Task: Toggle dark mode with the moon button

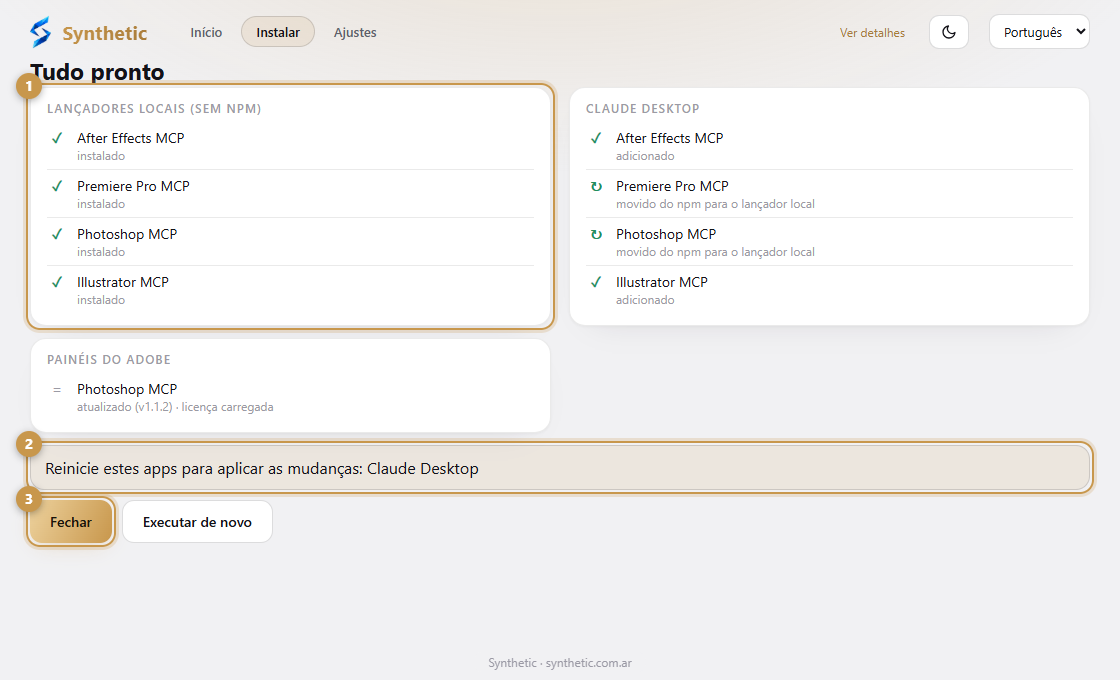Action: pos(949,32)
